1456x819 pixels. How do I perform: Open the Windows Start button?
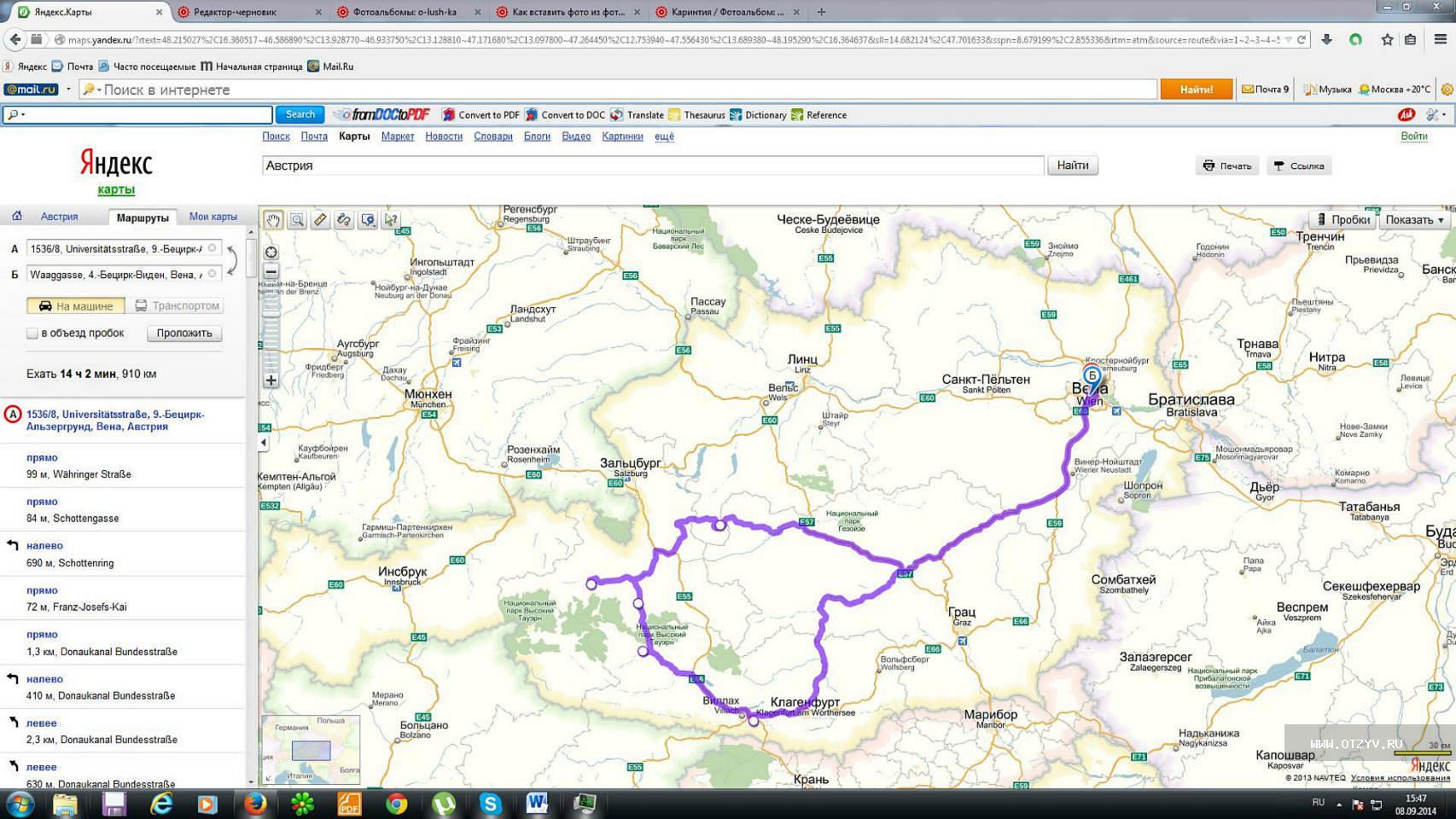(x=20, y=804)
